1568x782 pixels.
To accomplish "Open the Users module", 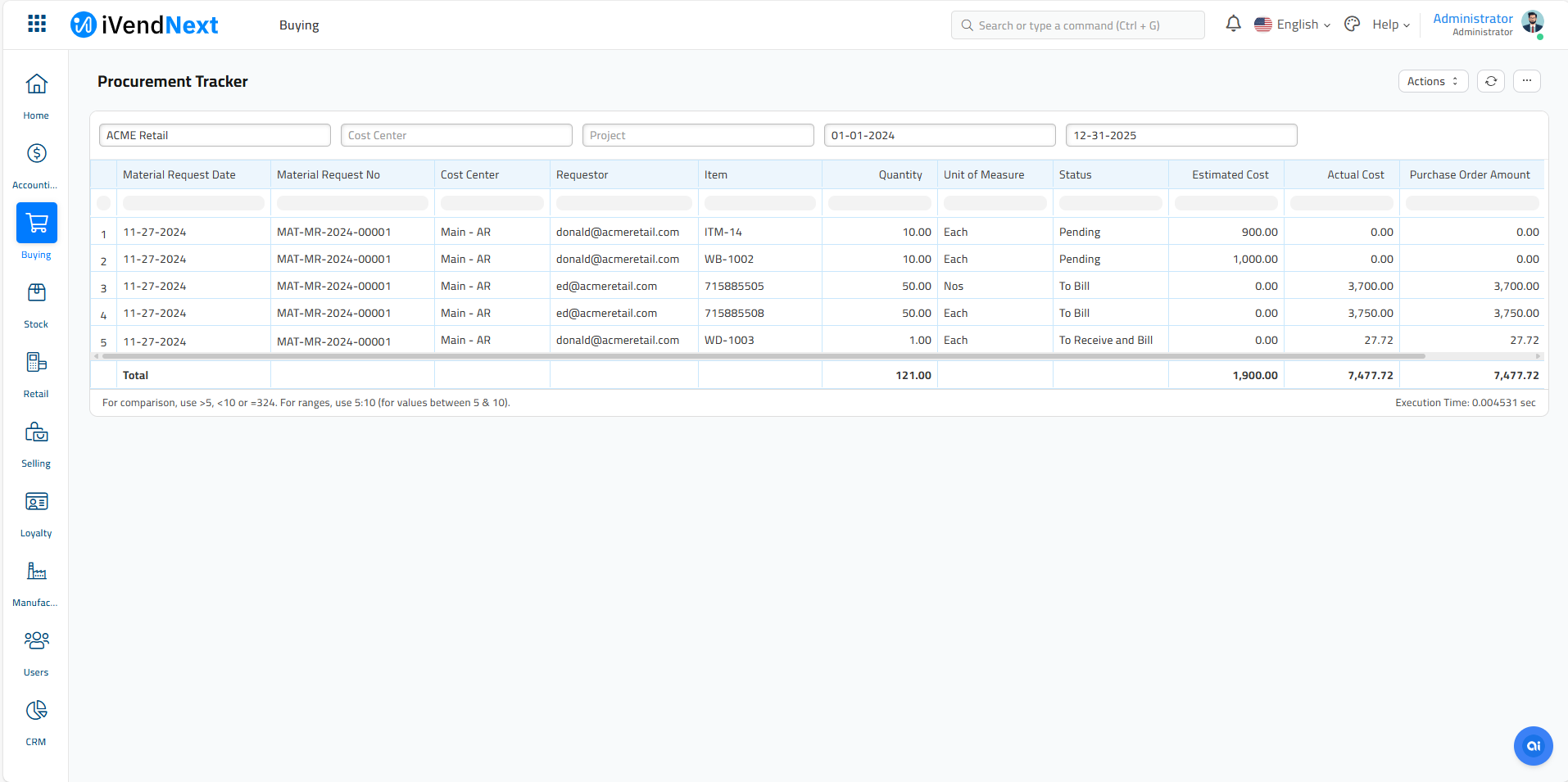I will [36, 652].
